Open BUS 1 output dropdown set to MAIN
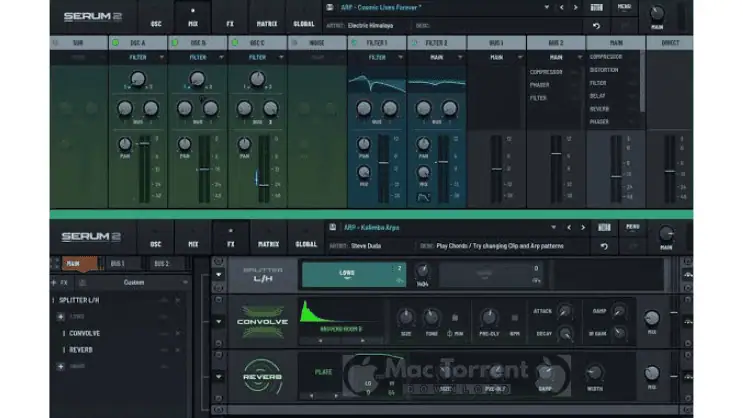Viewport: 743px width, 418px height. coord(497,57)
